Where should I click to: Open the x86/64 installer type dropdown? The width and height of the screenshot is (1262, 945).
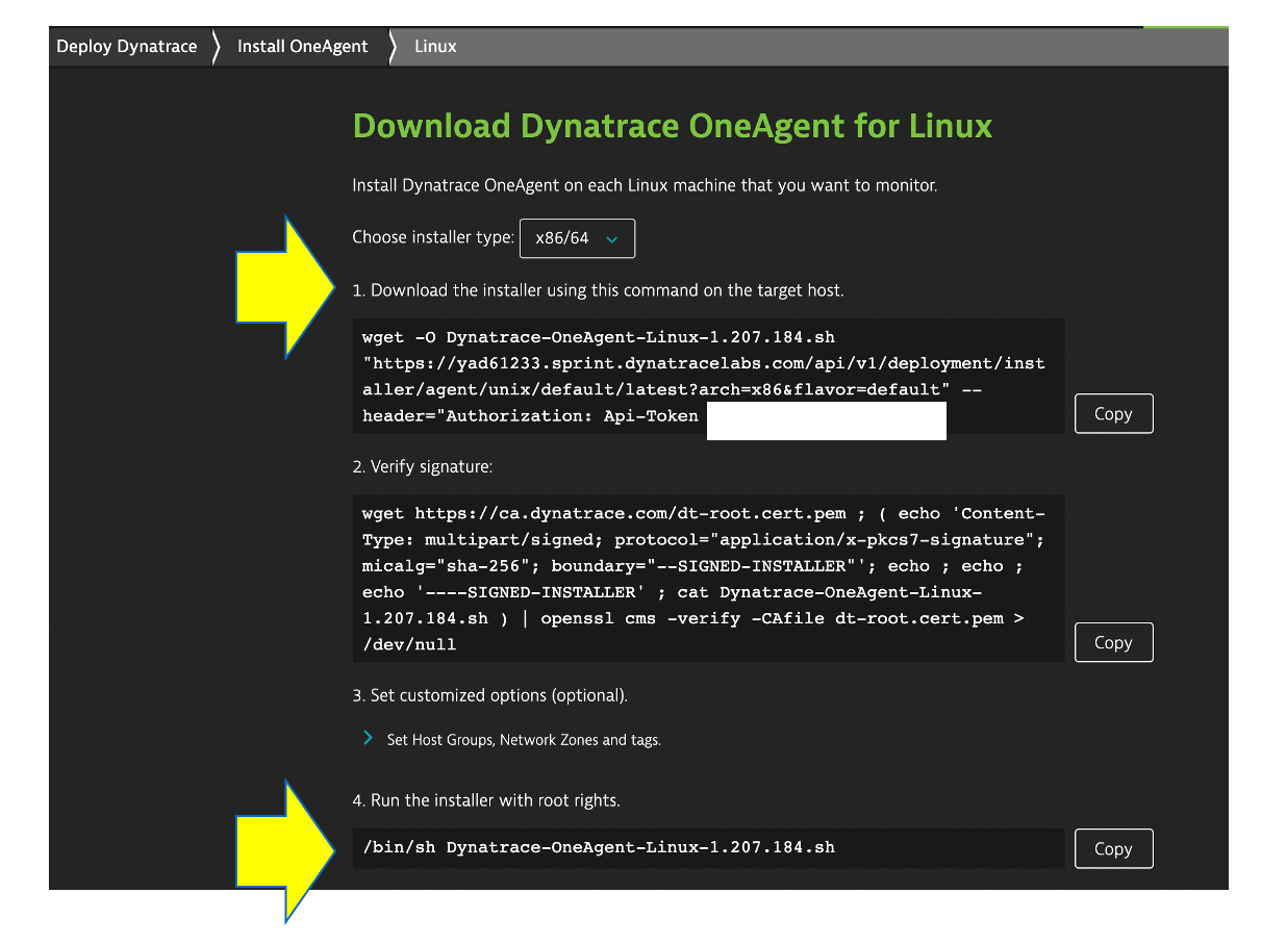click(x=577, y=238)
